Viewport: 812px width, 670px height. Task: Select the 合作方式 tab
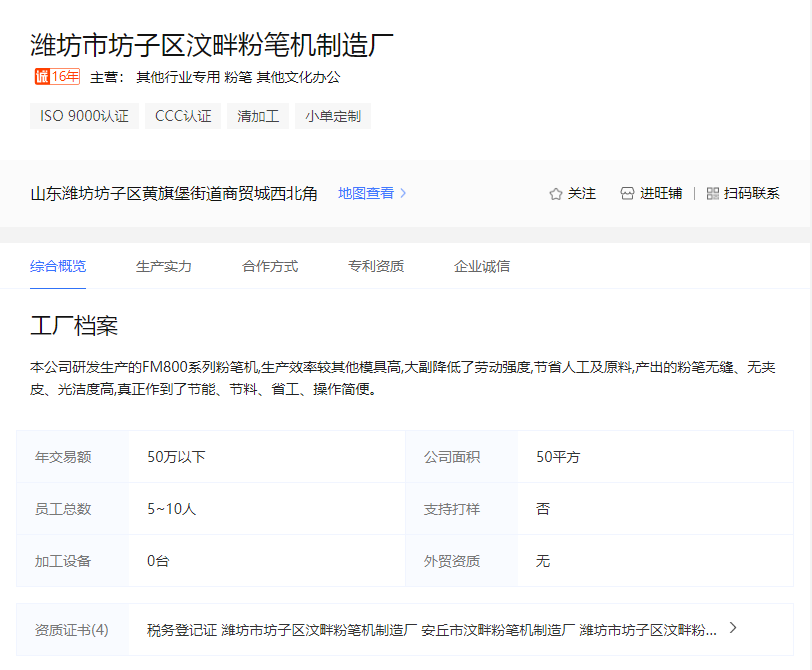pyautogui.click(x=270, y=266)
